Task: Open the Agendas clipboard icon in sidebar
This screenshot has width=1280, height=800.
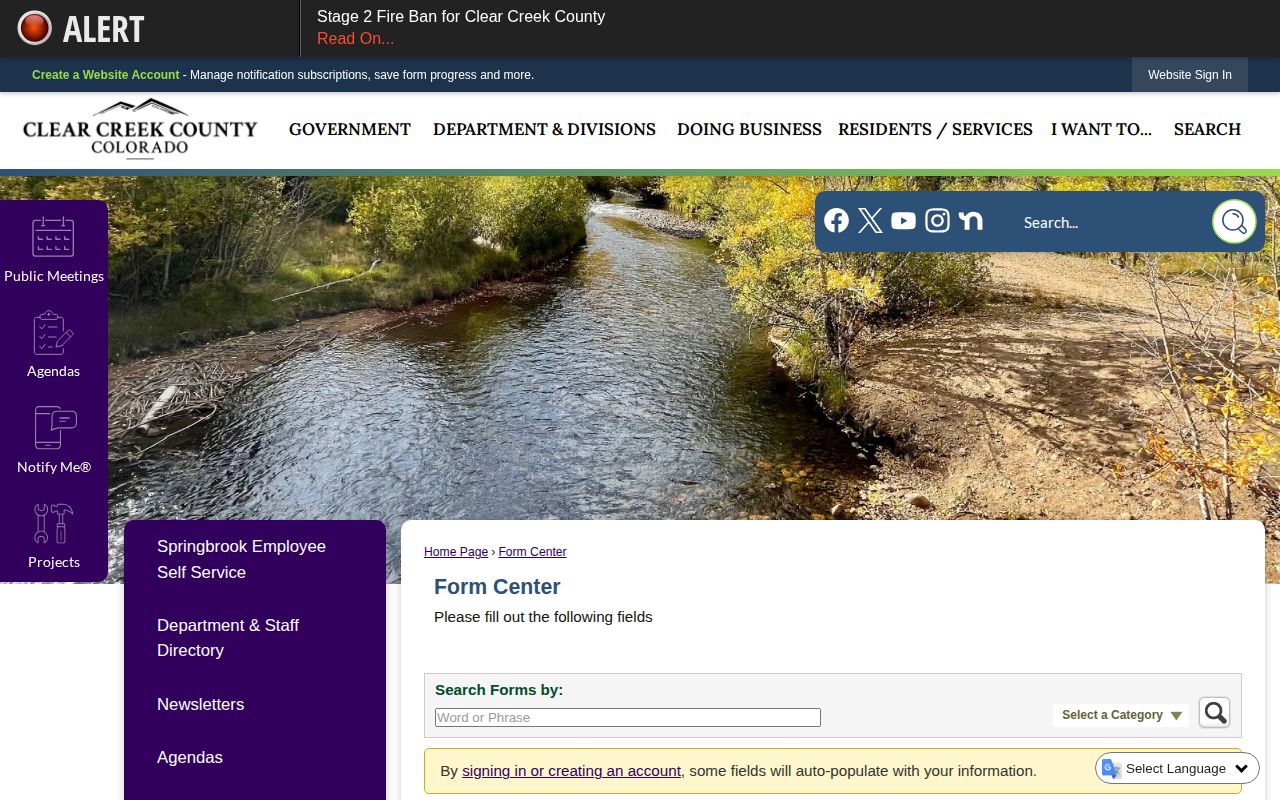Action: [x=53, y=333]
